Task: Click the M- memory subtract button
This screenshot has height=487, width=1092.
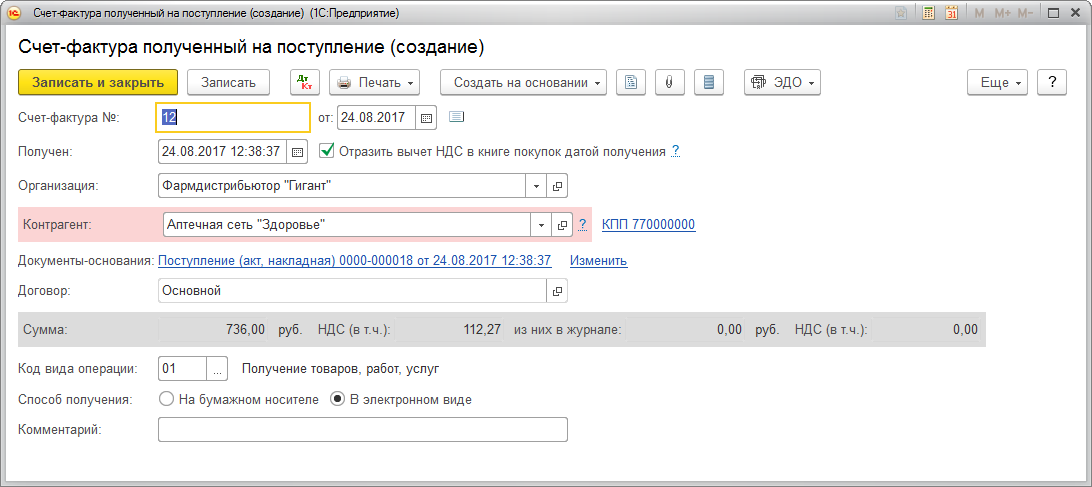Action: (1025, 13)
